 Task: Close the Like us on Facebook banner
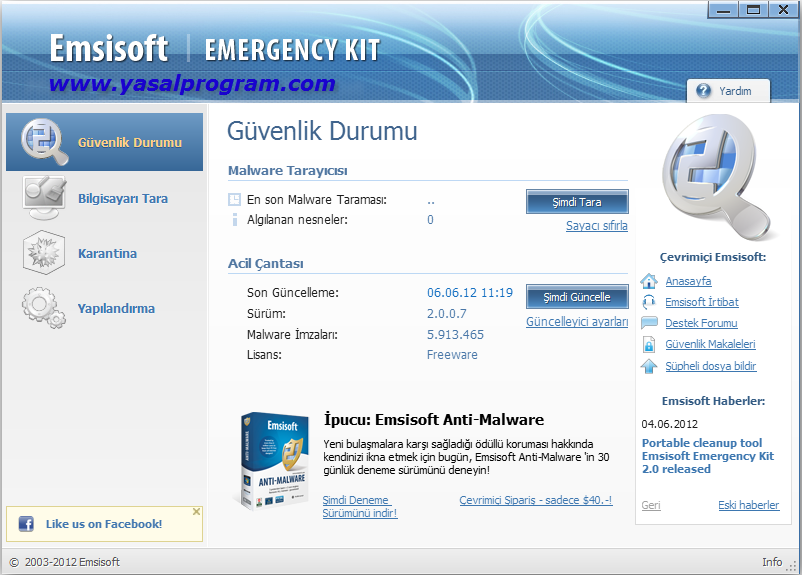(196, 511)
